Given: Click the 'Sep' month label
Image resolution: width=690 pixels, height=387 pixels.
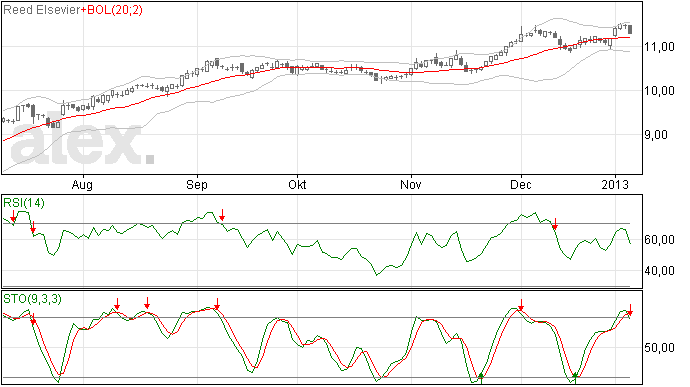Looking at the screenshot, I should pos(197,184).
